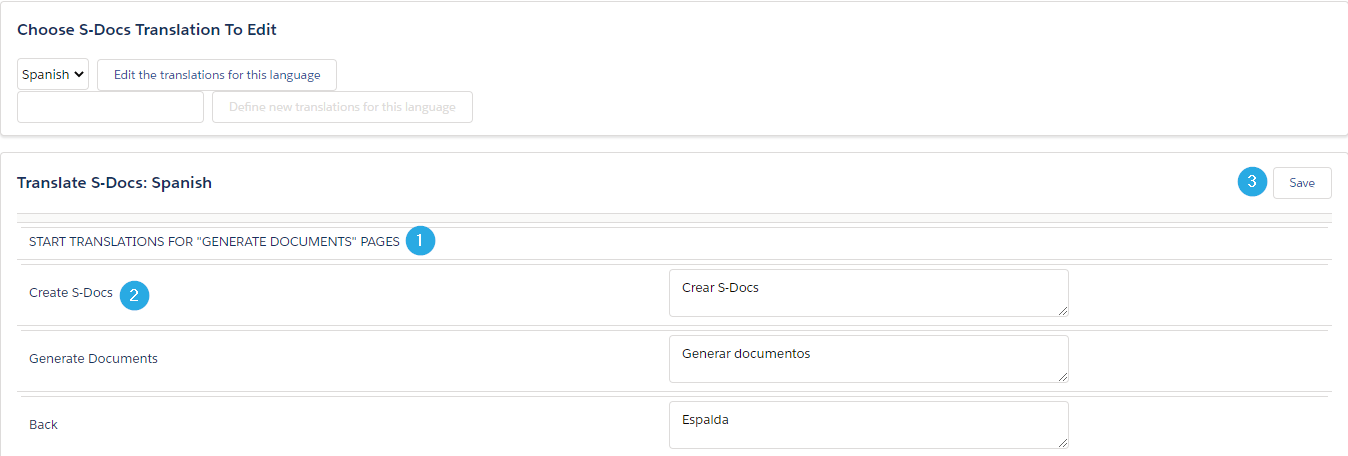Image resolution: width=1348 pixels, height=456 pixels.
Task: Select the Back source label
Action: click(43, 425)
